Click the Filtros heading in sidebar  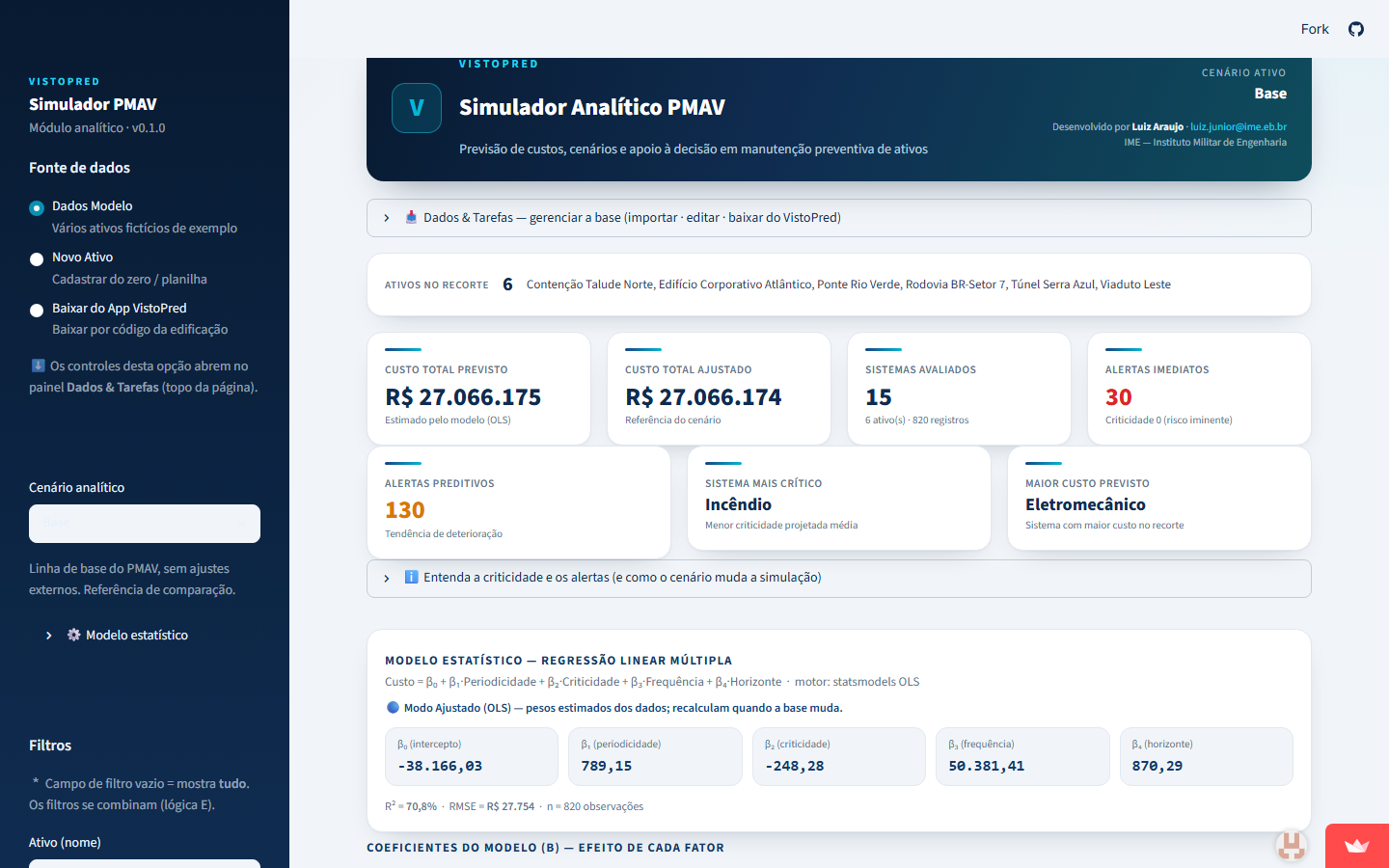pos(50,746)
